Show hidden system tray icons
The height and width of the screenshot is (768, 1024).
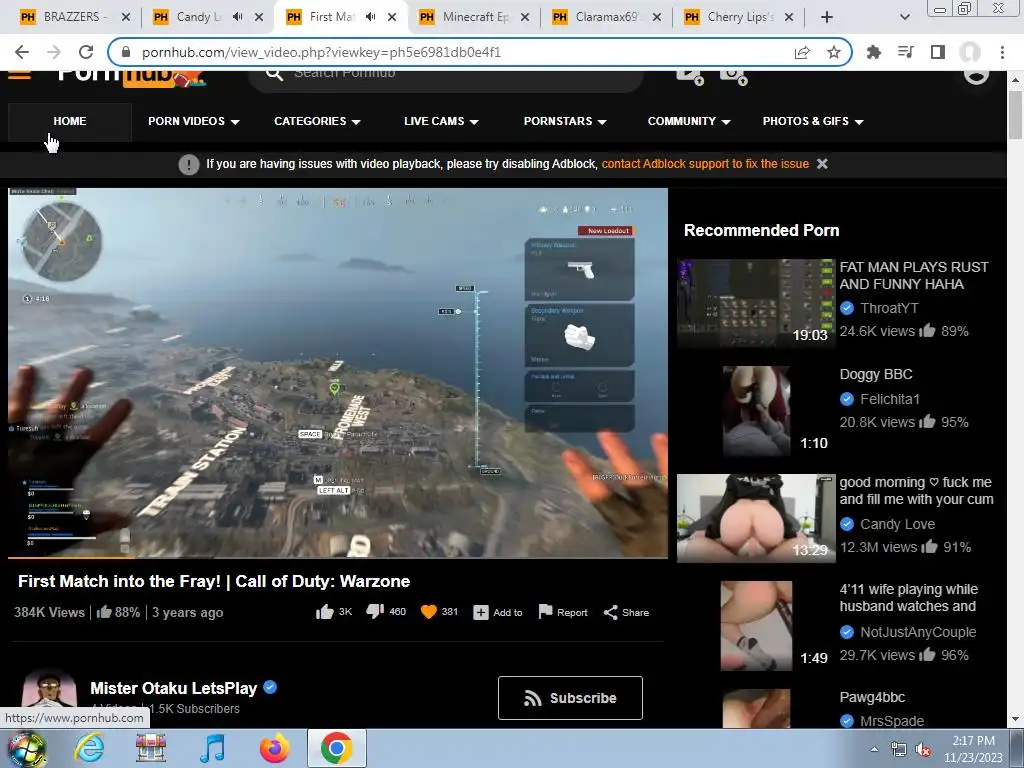click(874, 750)
